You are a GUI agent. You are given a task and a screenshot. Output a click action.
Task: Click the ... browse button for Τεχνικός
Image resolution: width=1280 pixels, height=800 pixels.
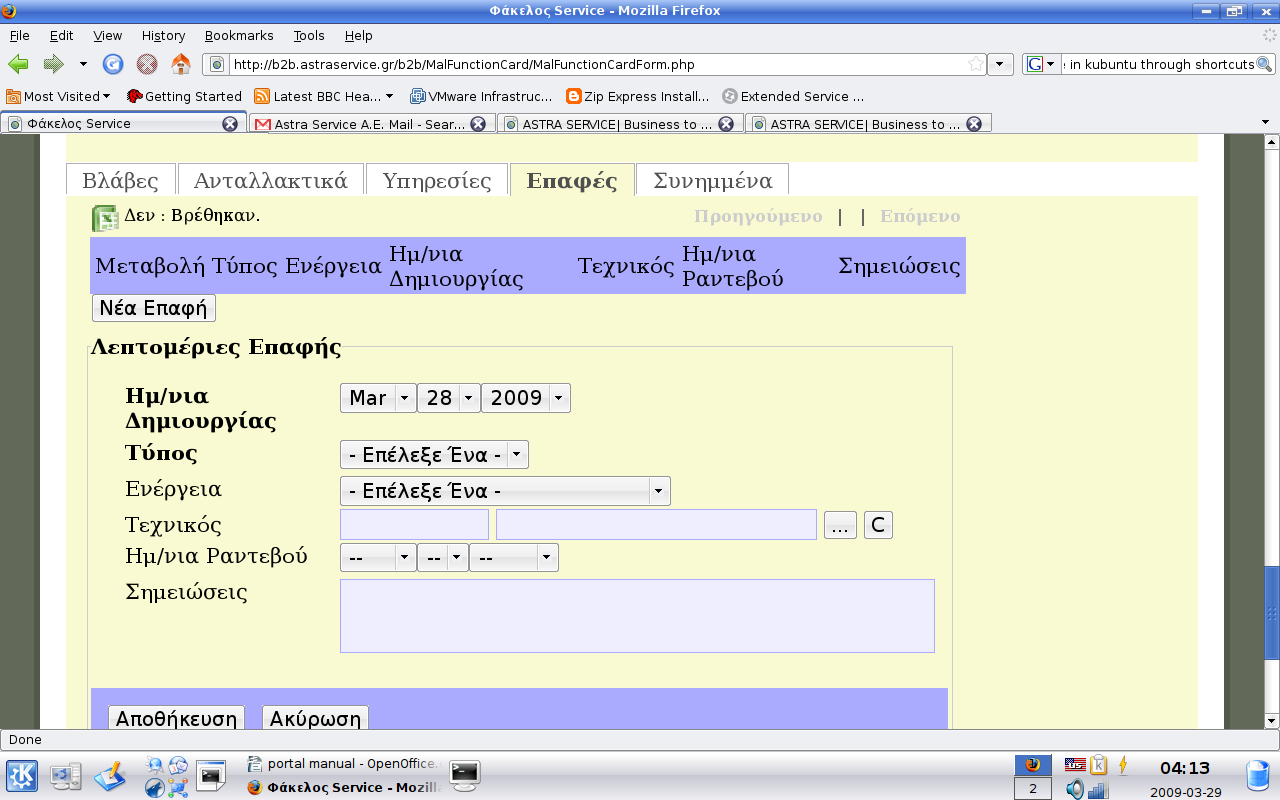(840, 525)
